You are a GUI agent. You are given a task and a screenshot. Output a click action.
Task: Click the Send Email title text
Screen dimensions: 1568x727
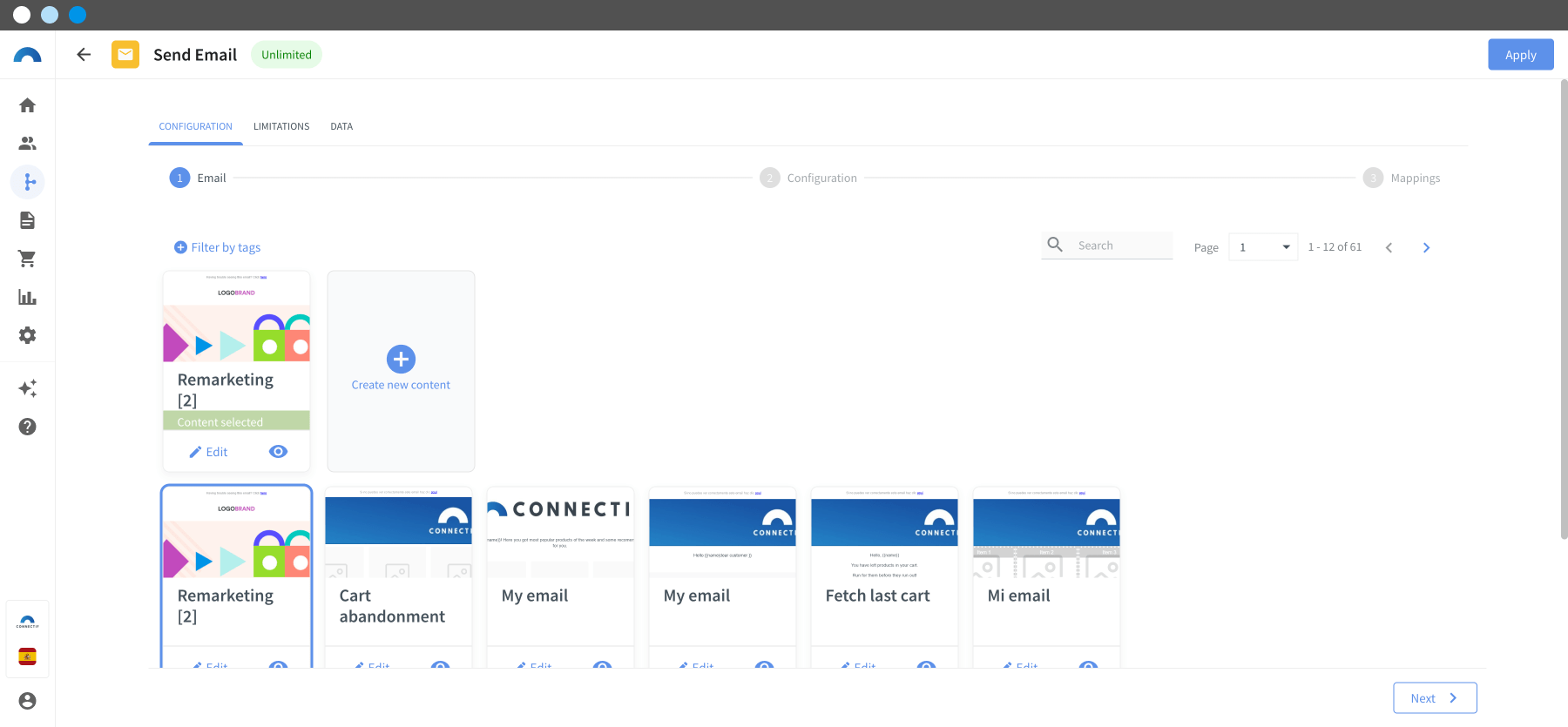pos(195,55)
